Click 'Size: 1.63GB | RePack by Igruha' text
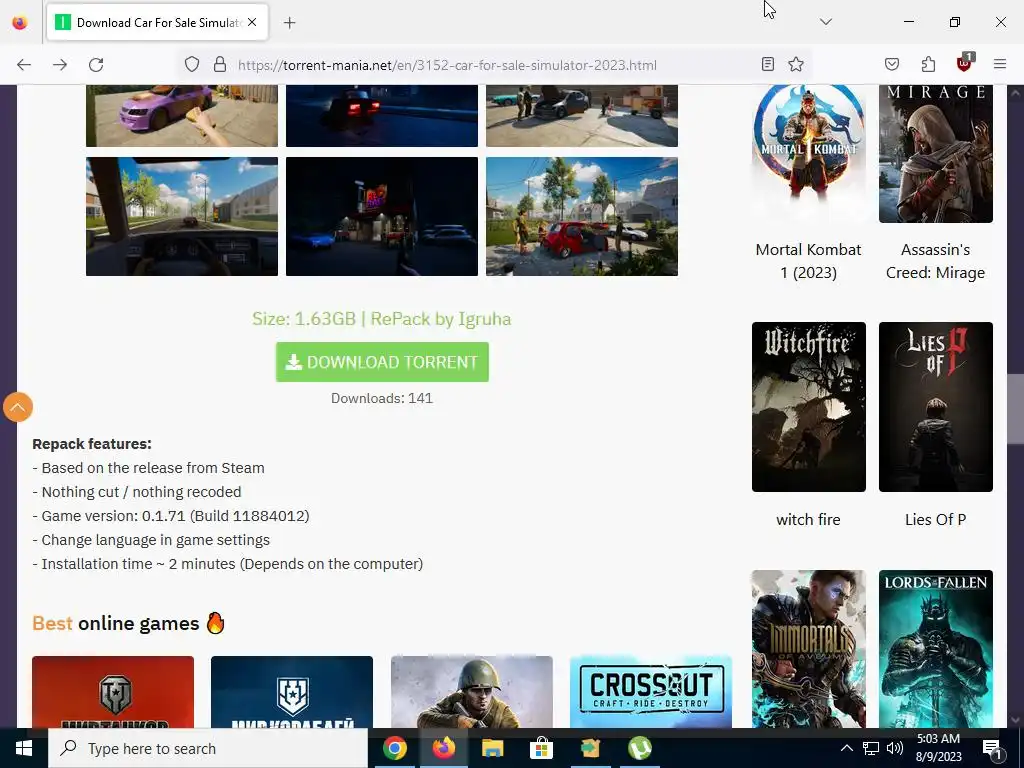 (381, 319)
